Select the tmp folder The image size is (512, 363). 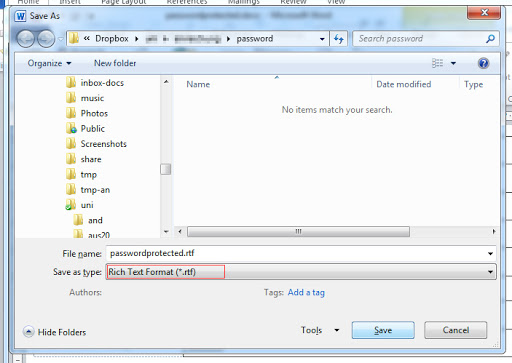point(89,175)
